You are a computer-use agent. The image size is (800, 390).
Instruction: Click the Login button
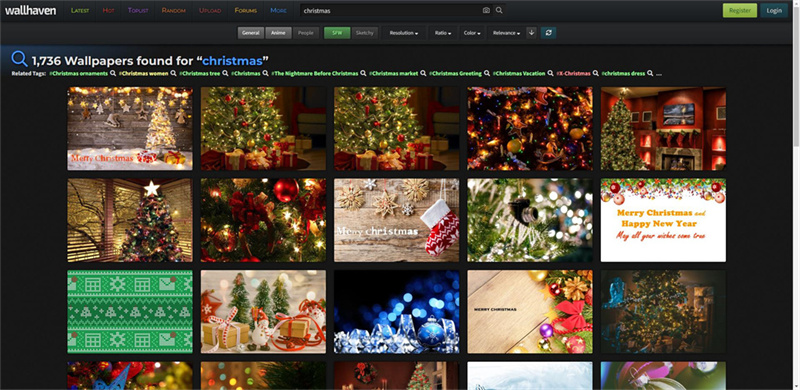[773, 10]
